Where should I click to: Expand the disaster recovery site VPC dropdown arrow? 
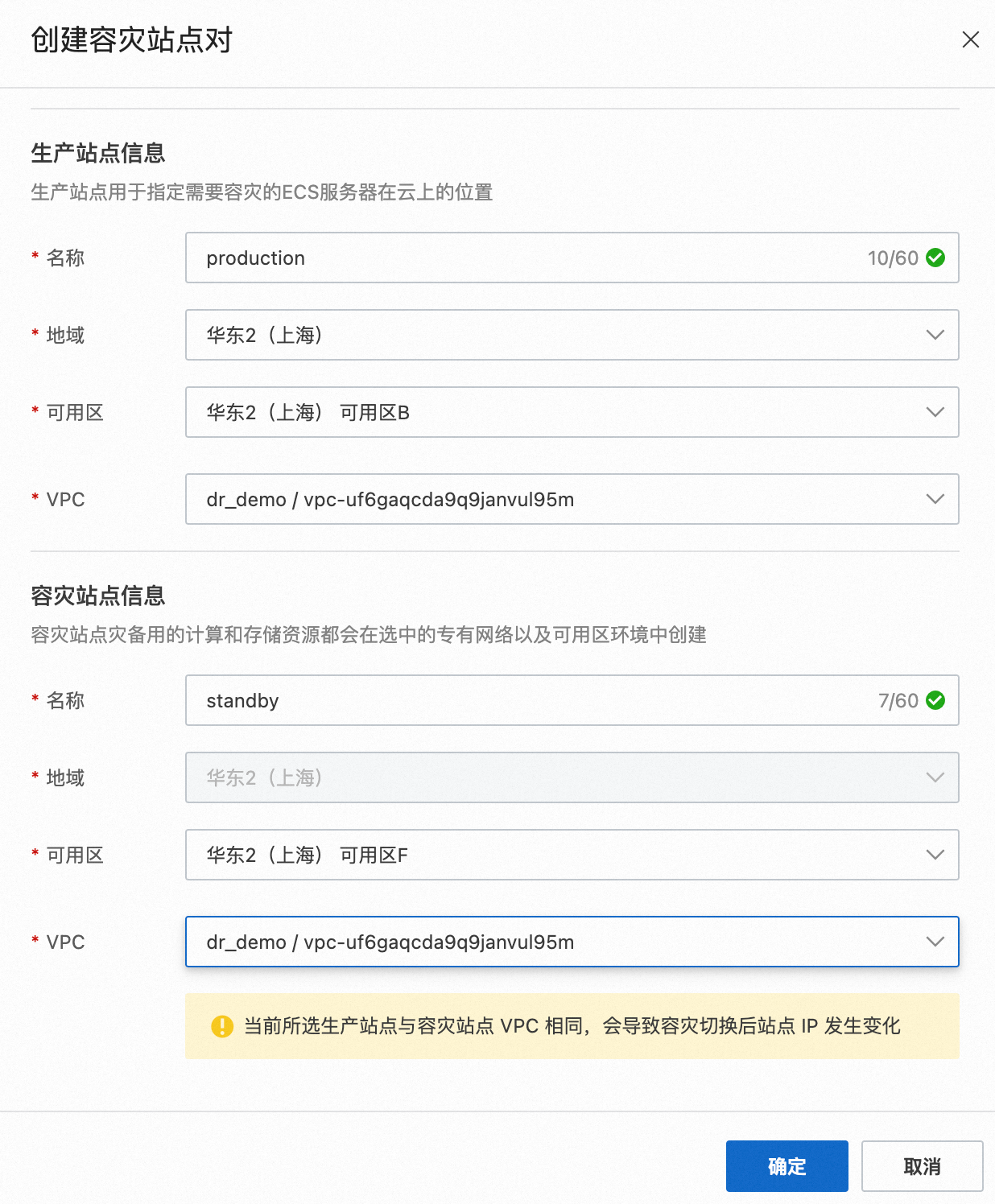pyautogui.click(x=935, y=942)
